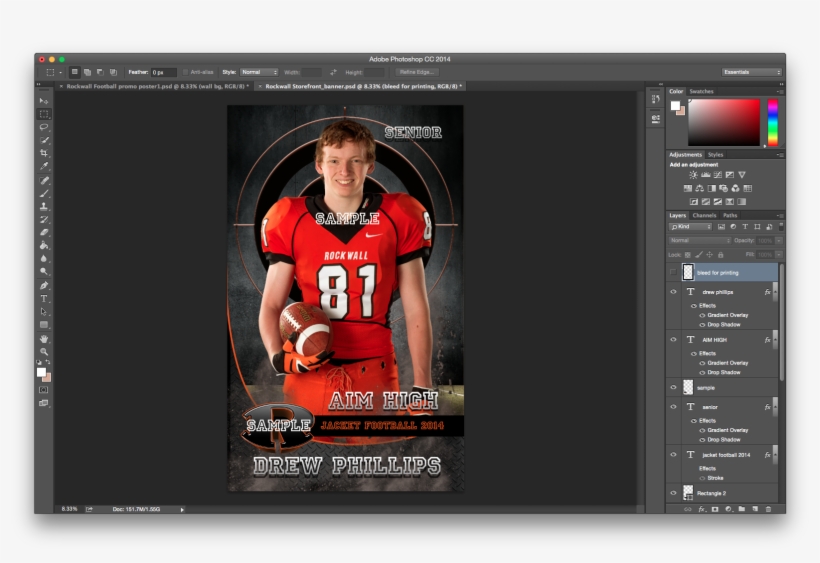
Task: Switch to the Channels tab
Action: [x=704, y=215]
